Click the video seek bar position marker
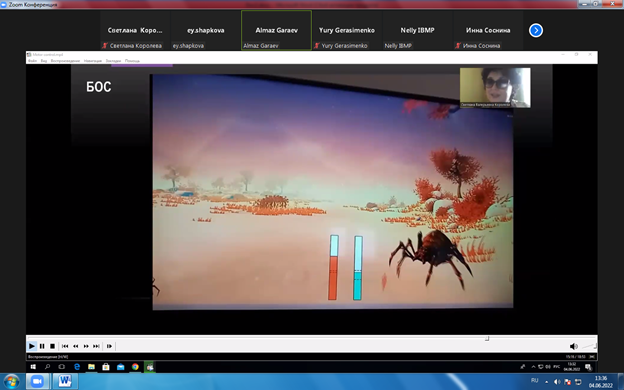This screenshot has width=624, height=390. (487, 339)
